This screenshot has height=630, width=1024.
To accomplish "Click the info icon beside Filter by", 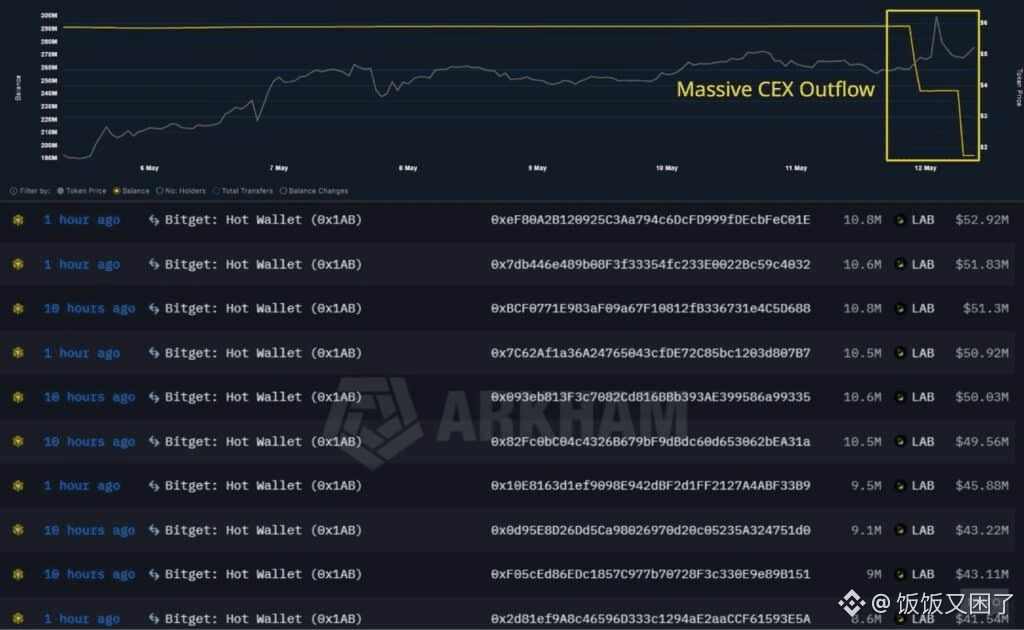I will click(x=14, y=191).
